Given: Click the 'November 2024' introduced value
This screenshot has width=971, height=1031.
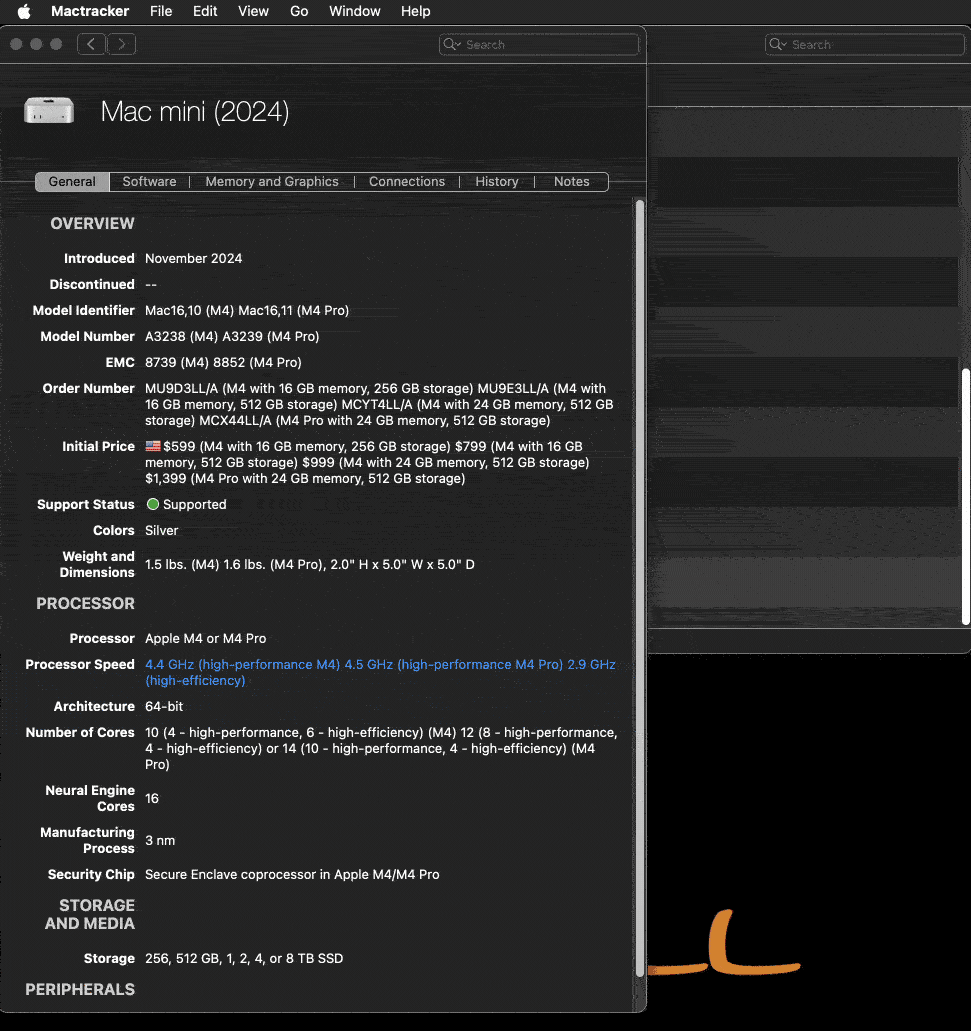Looking at the screenshot, I should [193, 258].
